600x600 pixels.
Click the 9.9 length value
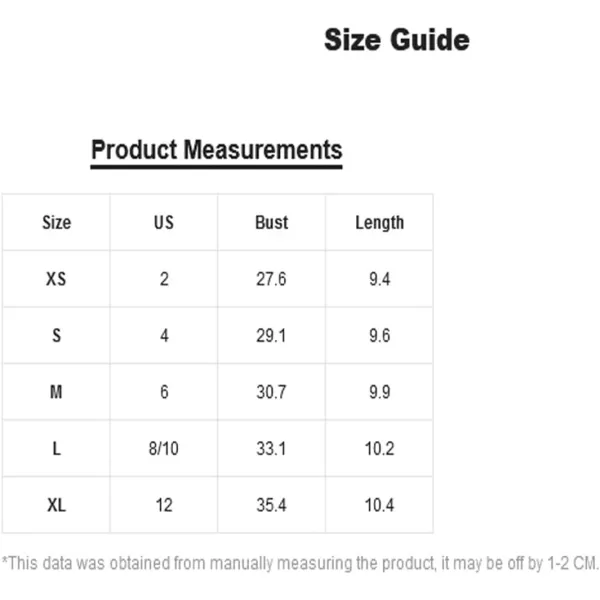(x=379, y=392)
